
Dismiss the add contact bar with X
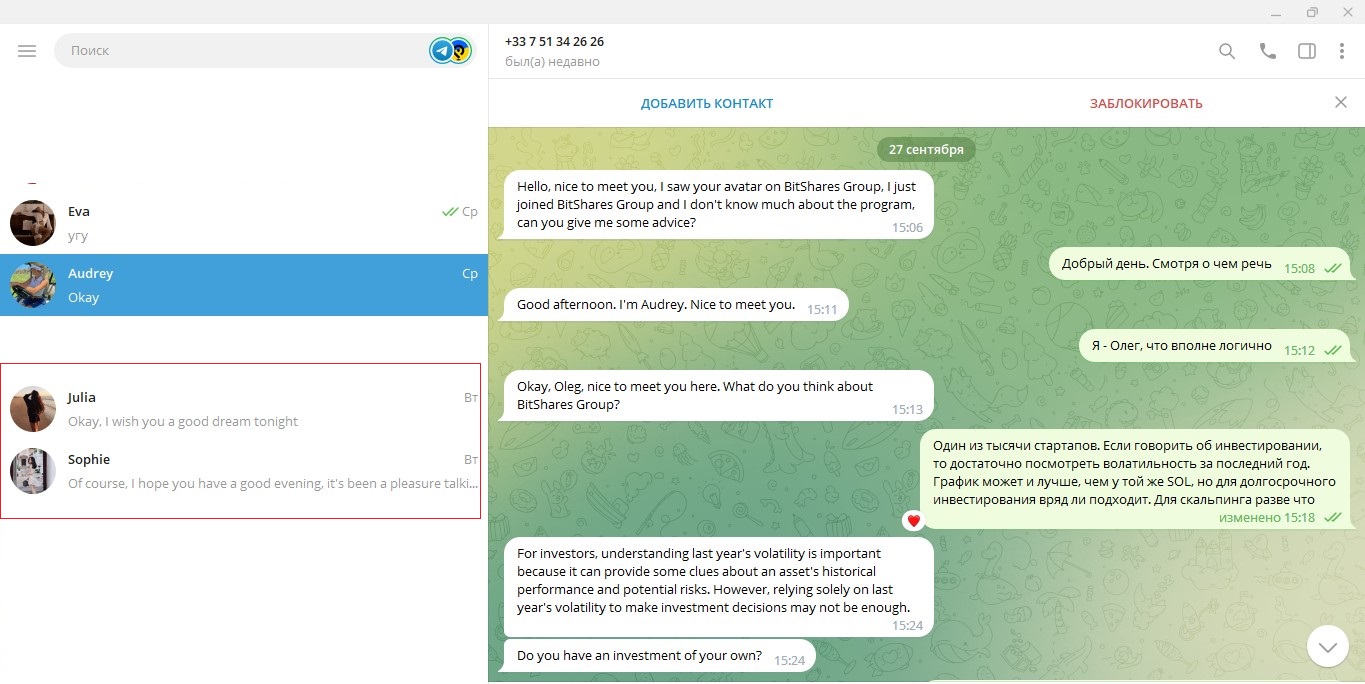(x=1341, y=102)
